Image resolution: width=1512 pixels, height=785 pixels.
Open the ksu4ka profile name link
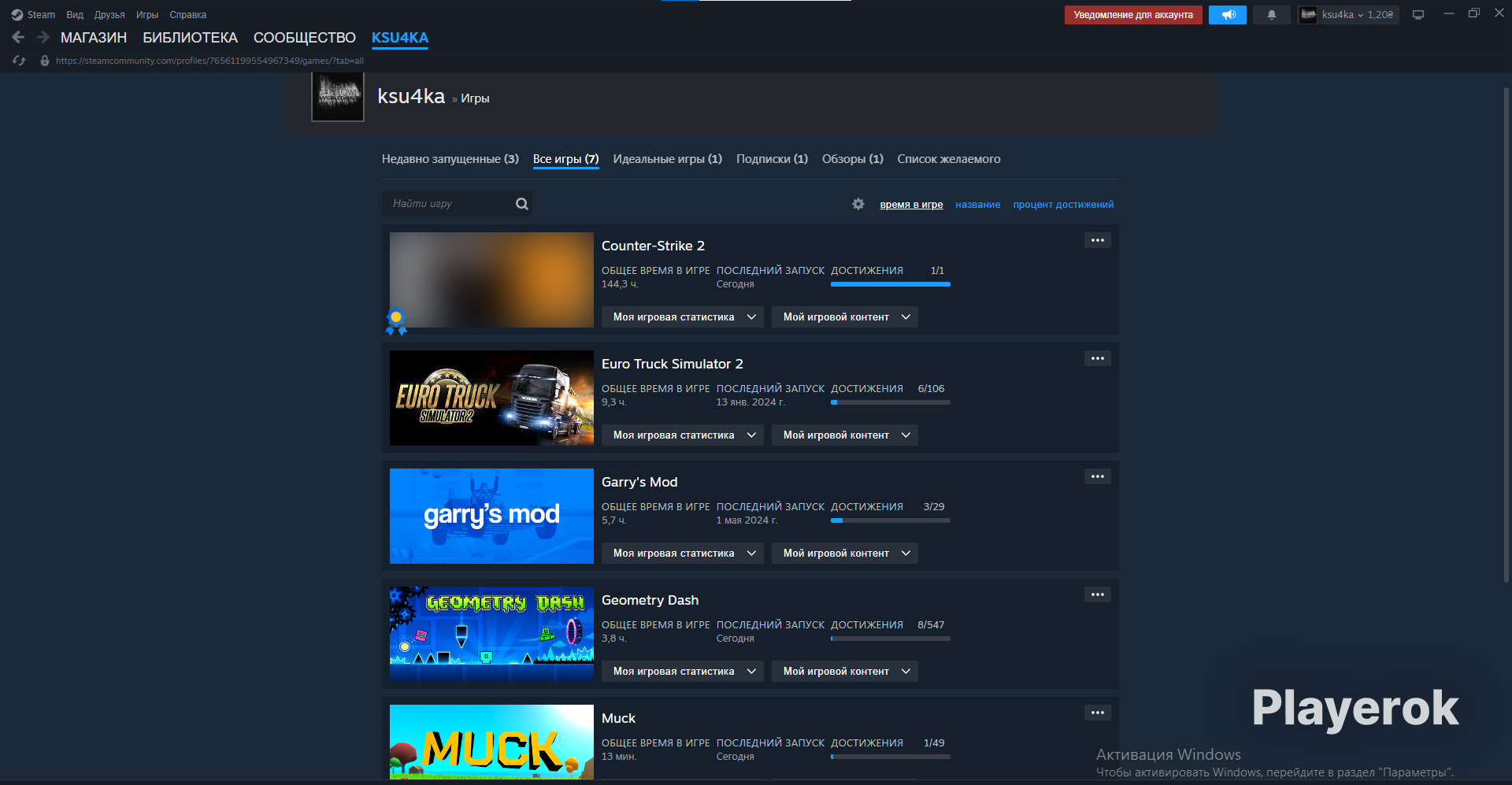coord(411,96)
